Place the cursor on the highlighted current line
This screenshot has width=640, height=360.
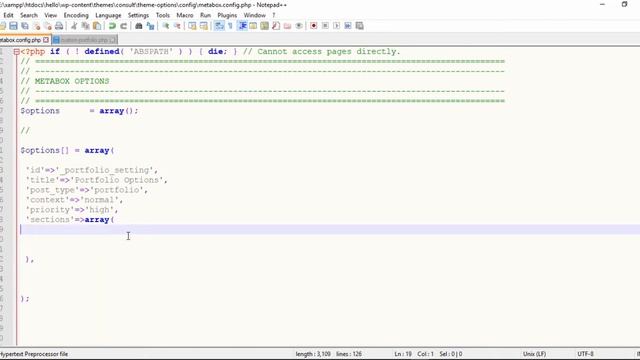(320, 229)
